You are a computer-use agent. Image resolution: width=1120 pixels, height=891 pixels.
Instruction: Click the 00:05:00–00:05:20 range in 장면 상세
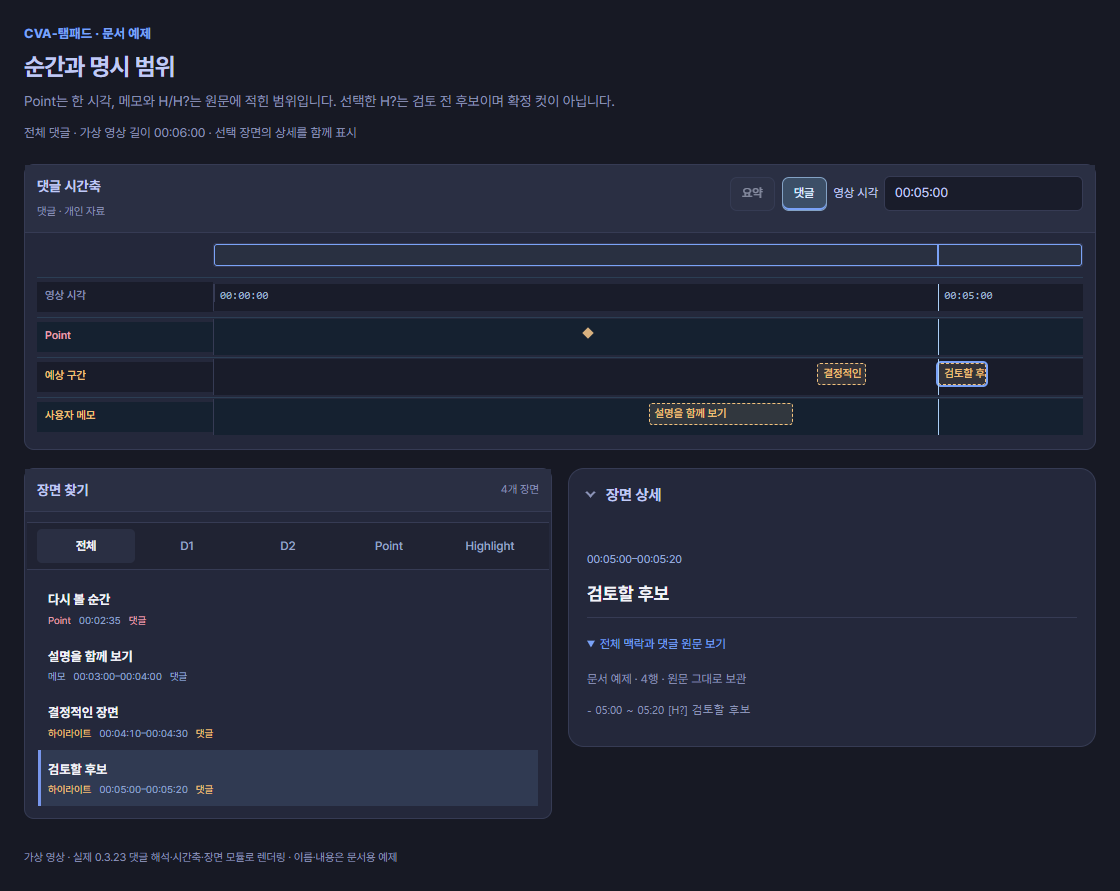(x=634, y=559)
